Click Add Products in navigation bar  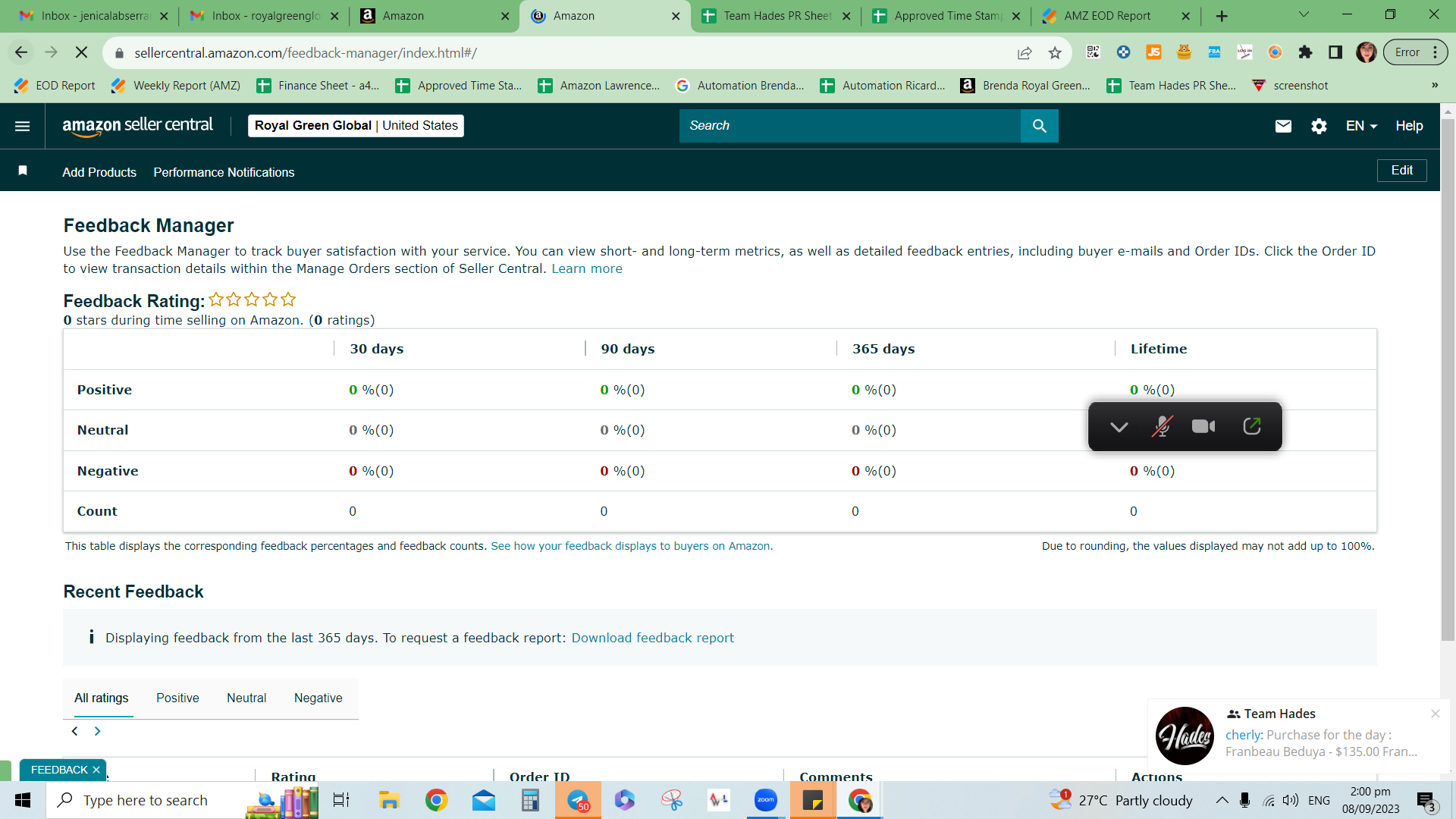pos(99,172)
